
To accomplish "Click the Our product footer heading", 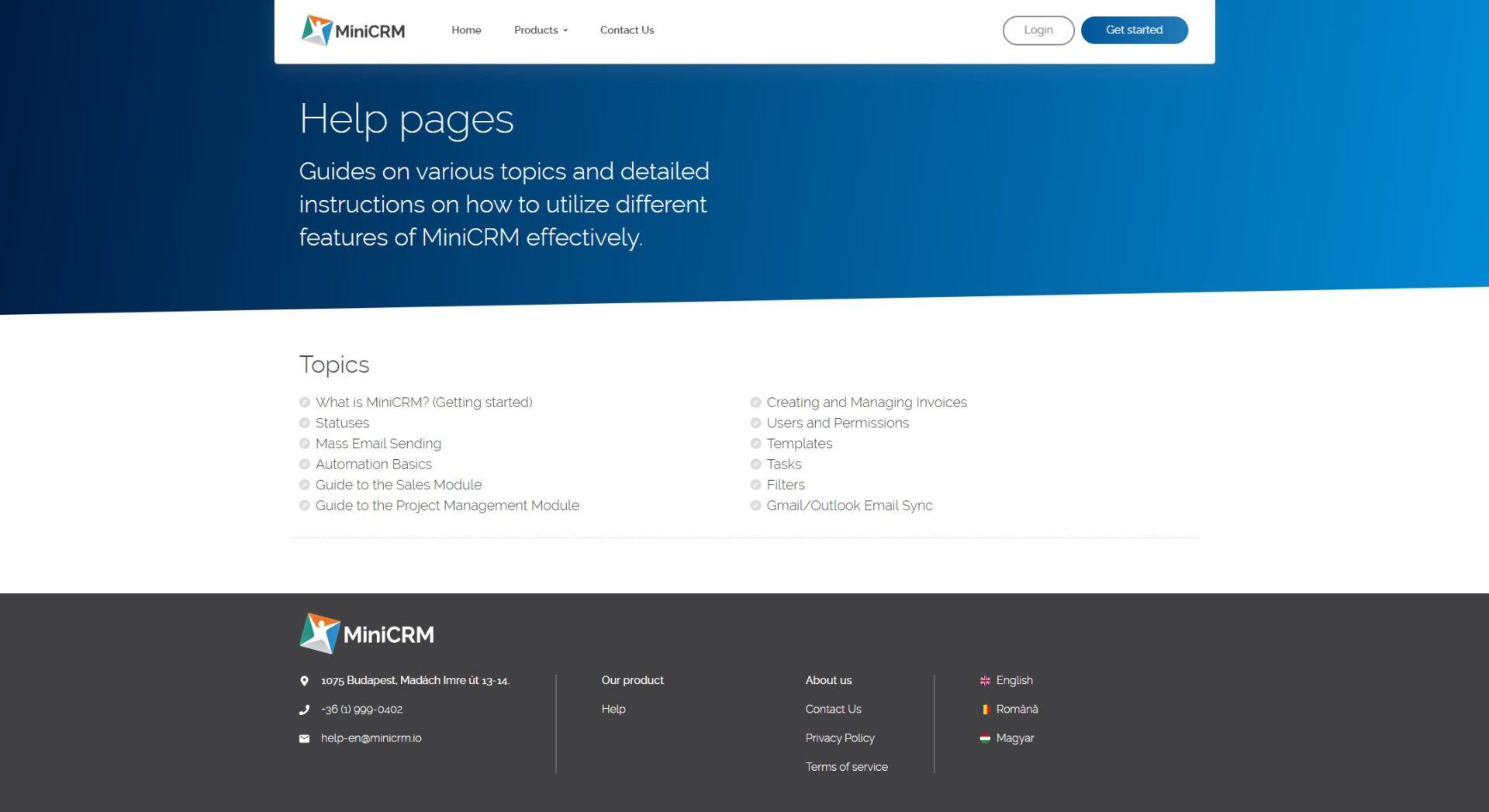I will (632, 681).
